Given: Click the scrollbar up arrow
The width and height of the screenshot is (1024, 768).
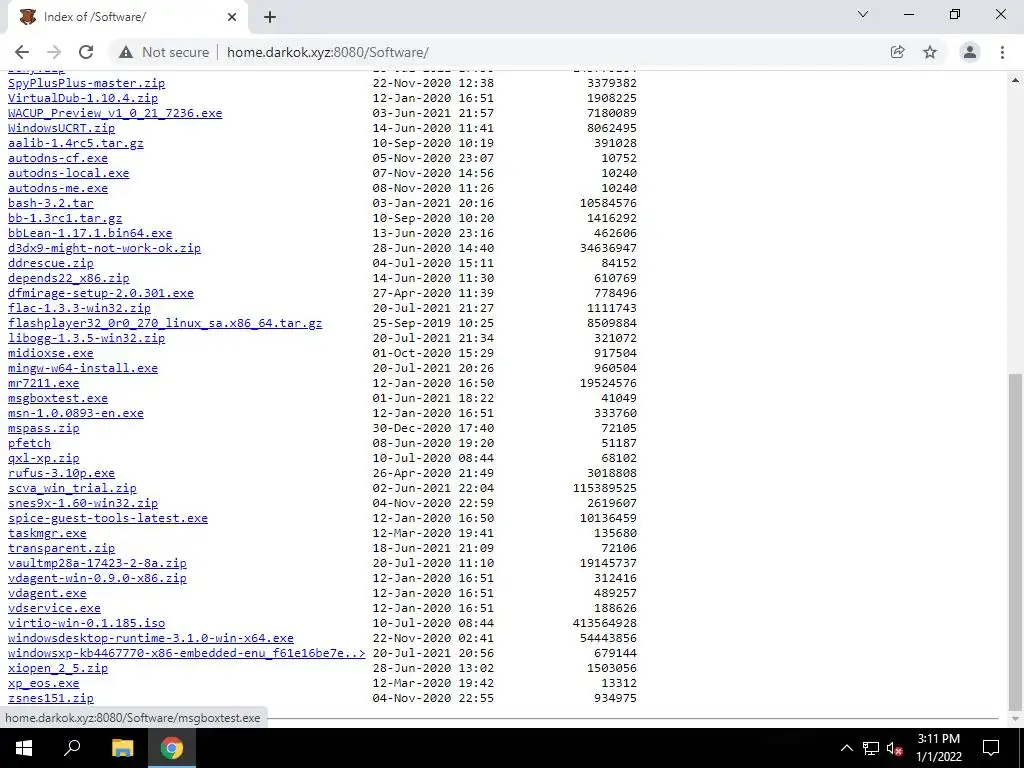Looking at the screenshot, I should pos(1016,80).
